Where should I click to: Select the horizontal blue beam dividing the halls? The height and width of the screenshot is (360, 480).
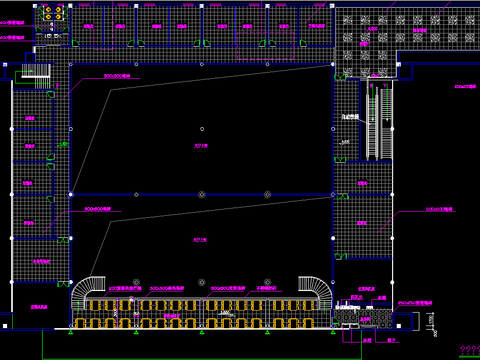(x=202, y=195)
